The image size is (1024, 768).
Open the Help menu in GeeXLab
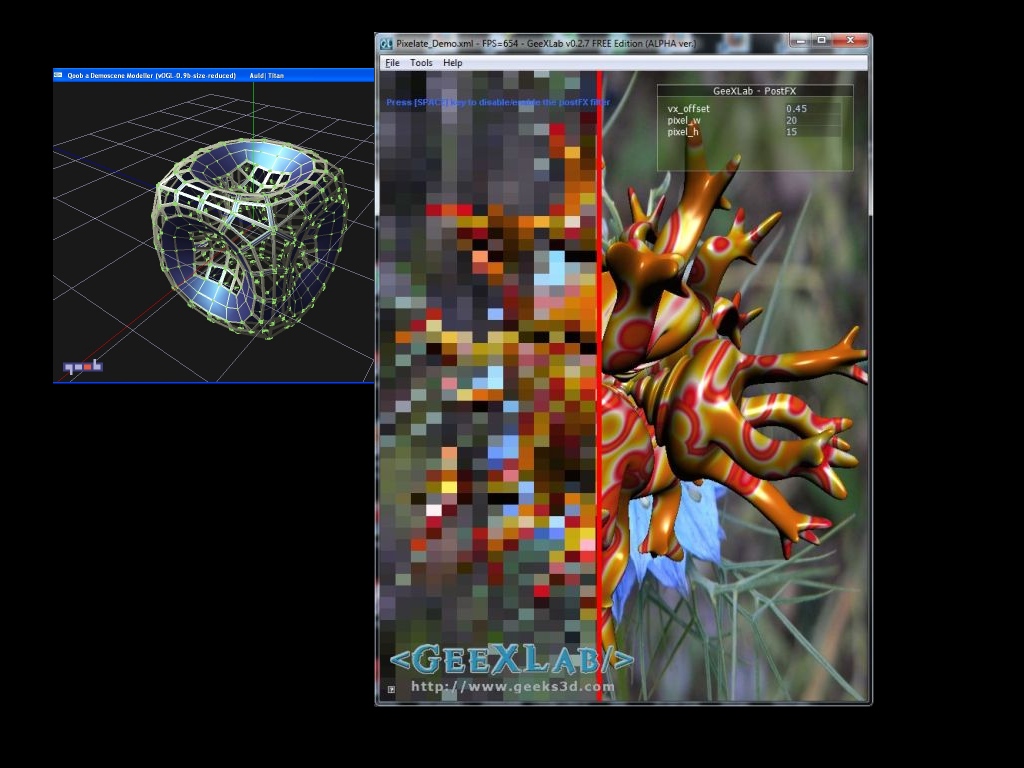pyautogui.click(x=453, y=63)
